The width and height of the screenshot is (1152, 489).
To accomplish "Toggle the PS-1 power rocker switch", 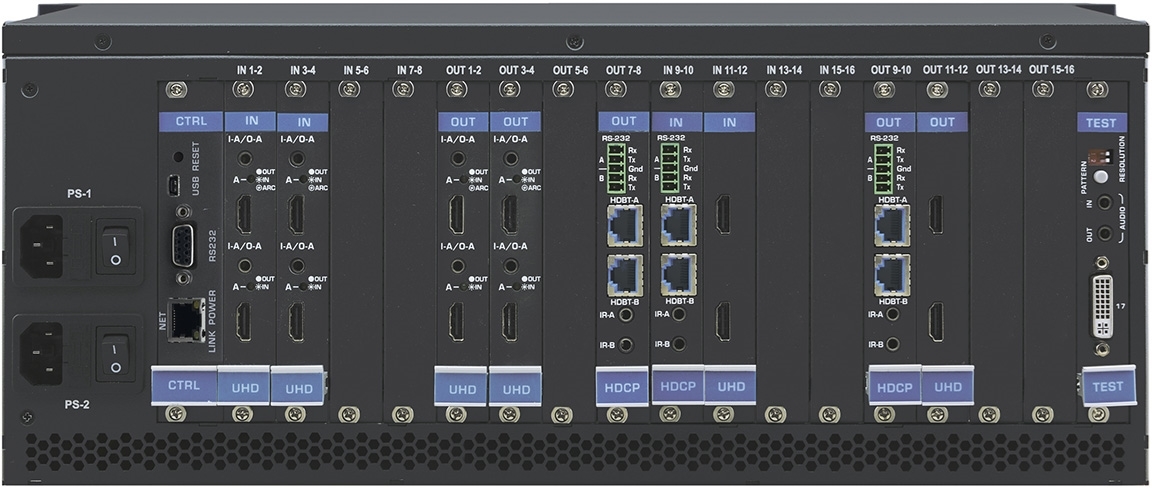I will point(115,243).
